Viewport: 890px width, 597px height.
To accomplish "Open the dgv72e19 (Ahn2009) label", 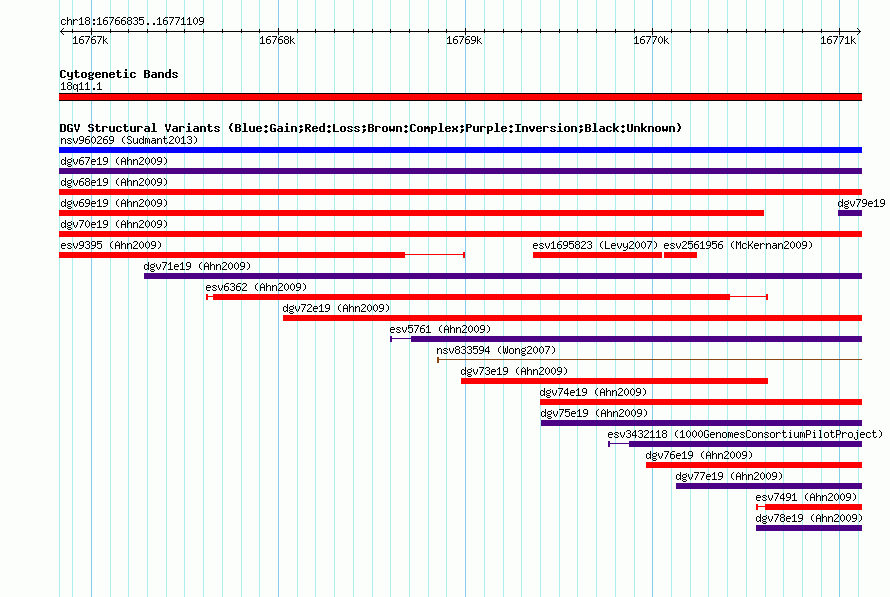I will click(x=336, y=308).
